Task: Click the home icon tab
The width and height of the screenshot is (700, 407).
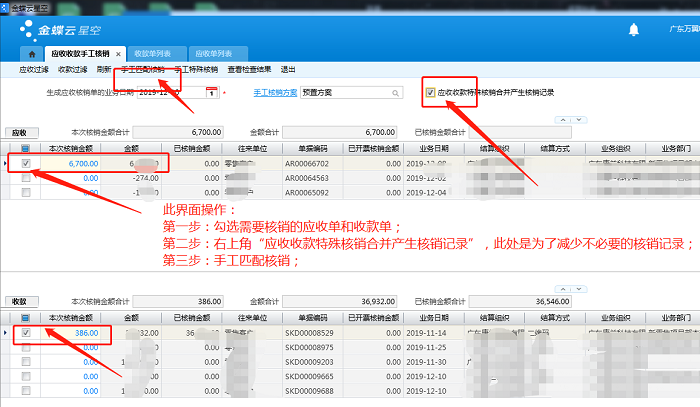Action: 32,52
